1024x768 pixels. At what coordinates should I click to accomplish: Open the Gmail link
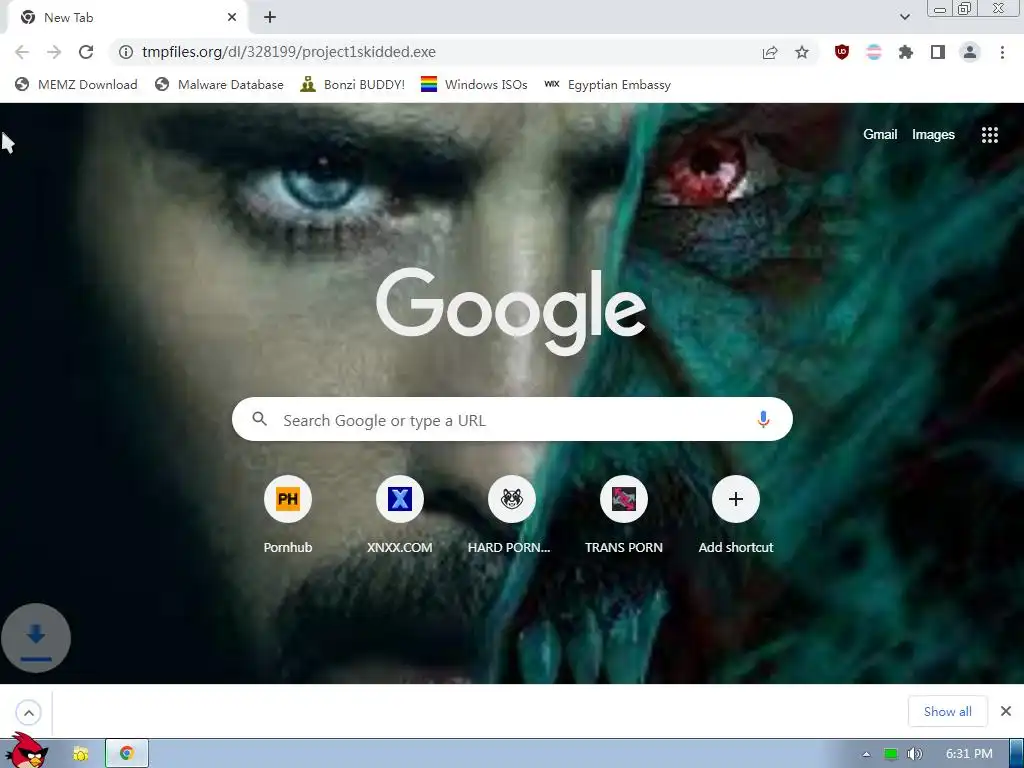pyautogui.click(x=880, y=135)
